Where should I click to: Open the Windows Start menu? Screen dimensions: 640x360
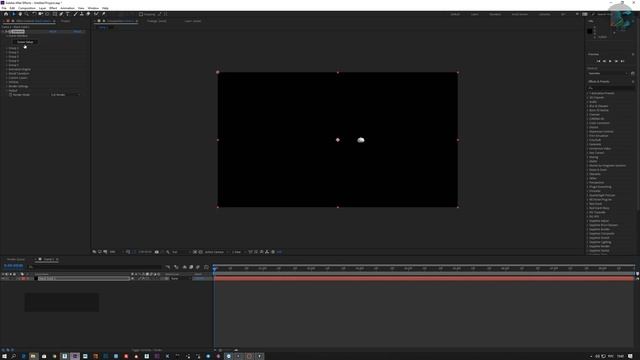4,356
